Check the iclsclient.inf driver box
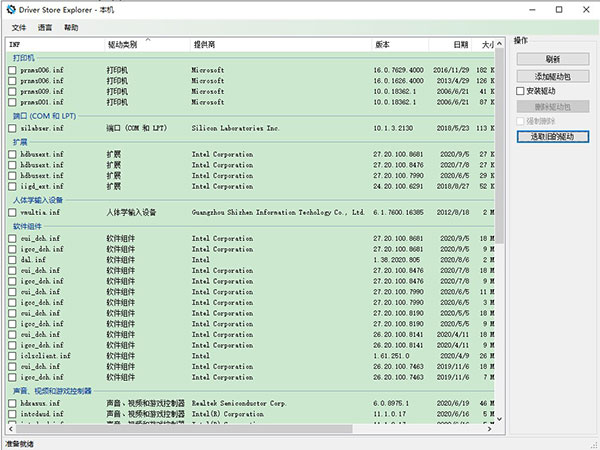This screenshot has width=600, height=450. pos(12,355)
